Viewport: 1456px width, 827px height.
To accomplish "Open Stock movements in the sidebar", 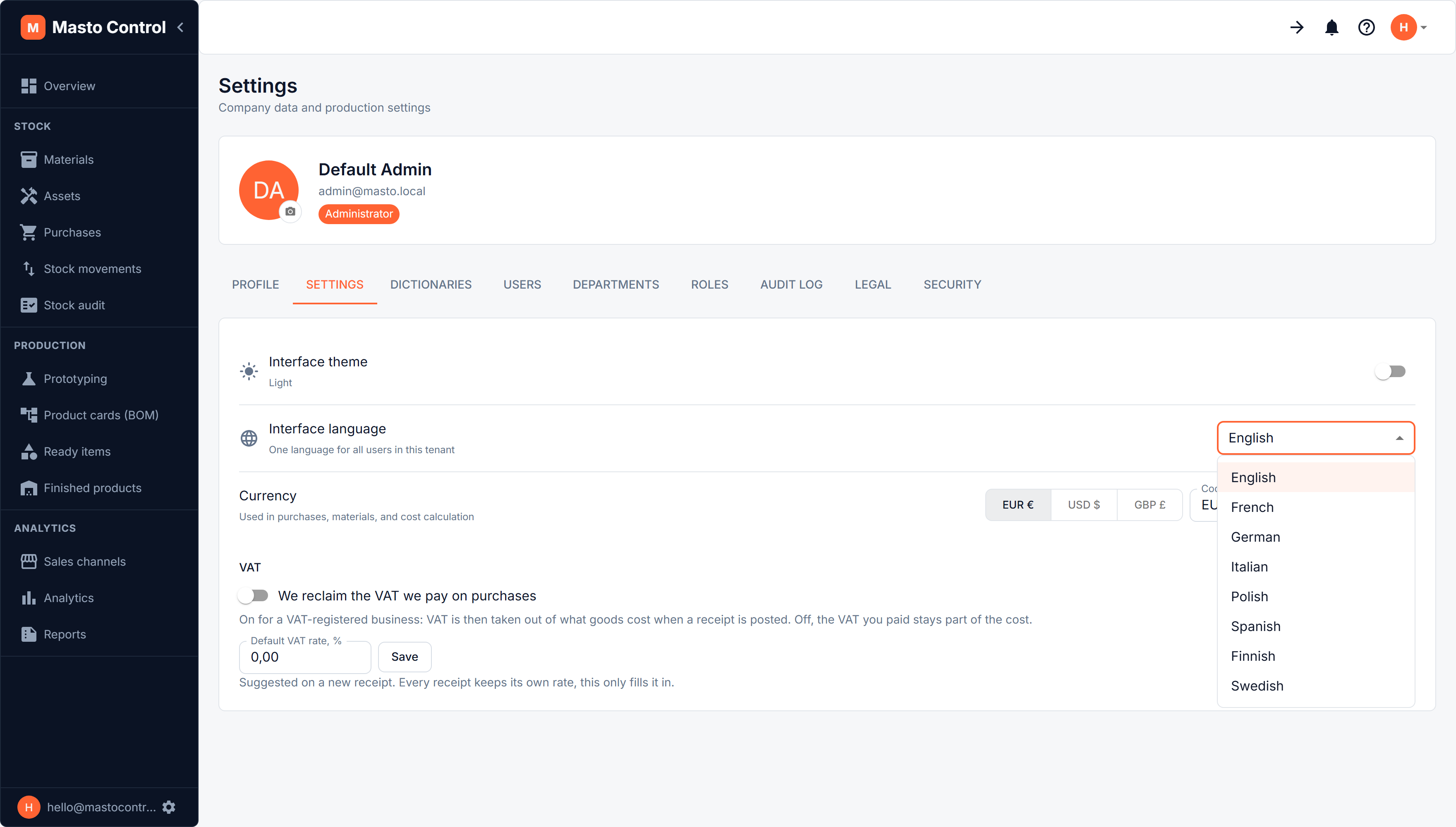I will [x=99, y=269].
